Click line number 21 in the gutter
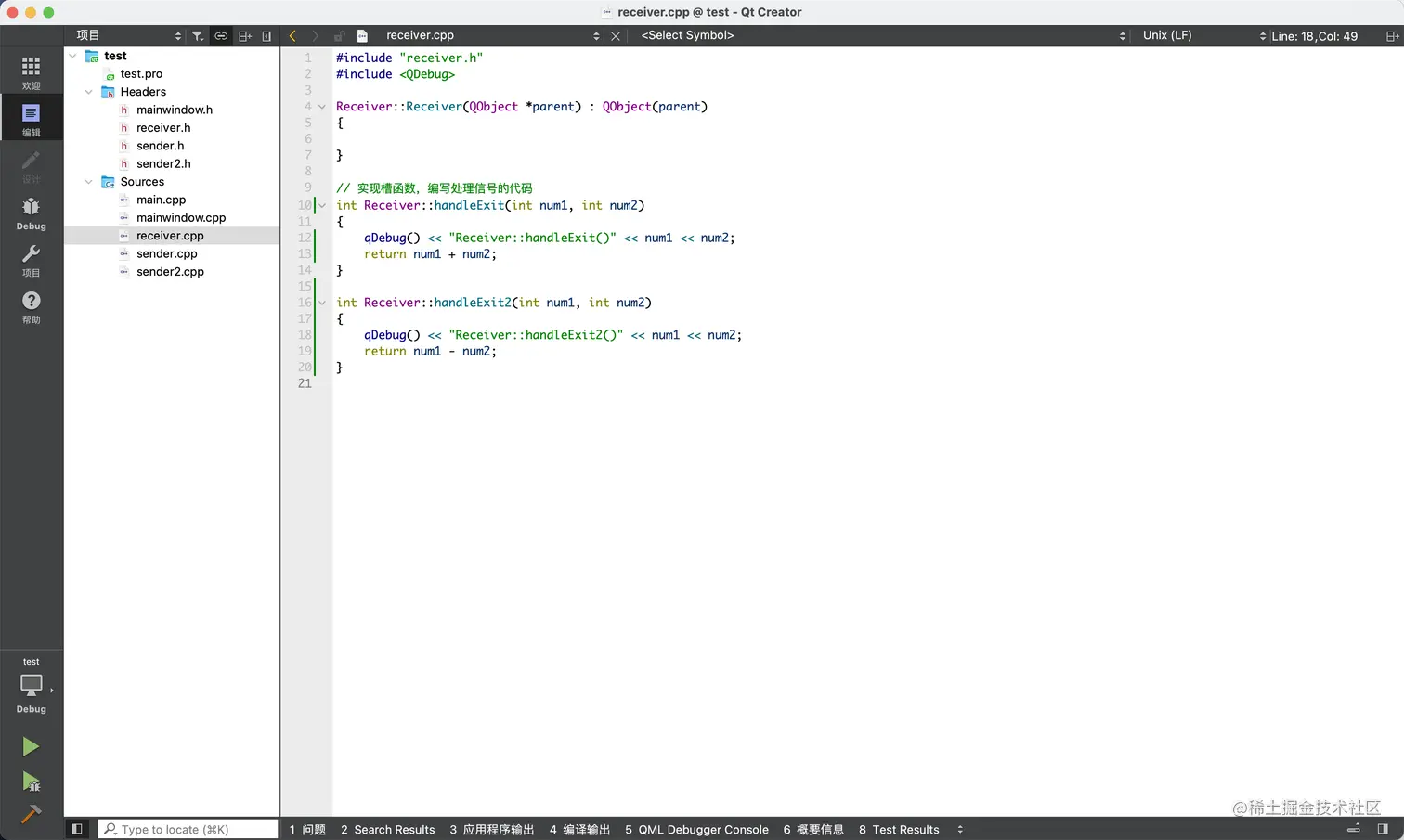1404x840 pixels. tap(305, 383)
